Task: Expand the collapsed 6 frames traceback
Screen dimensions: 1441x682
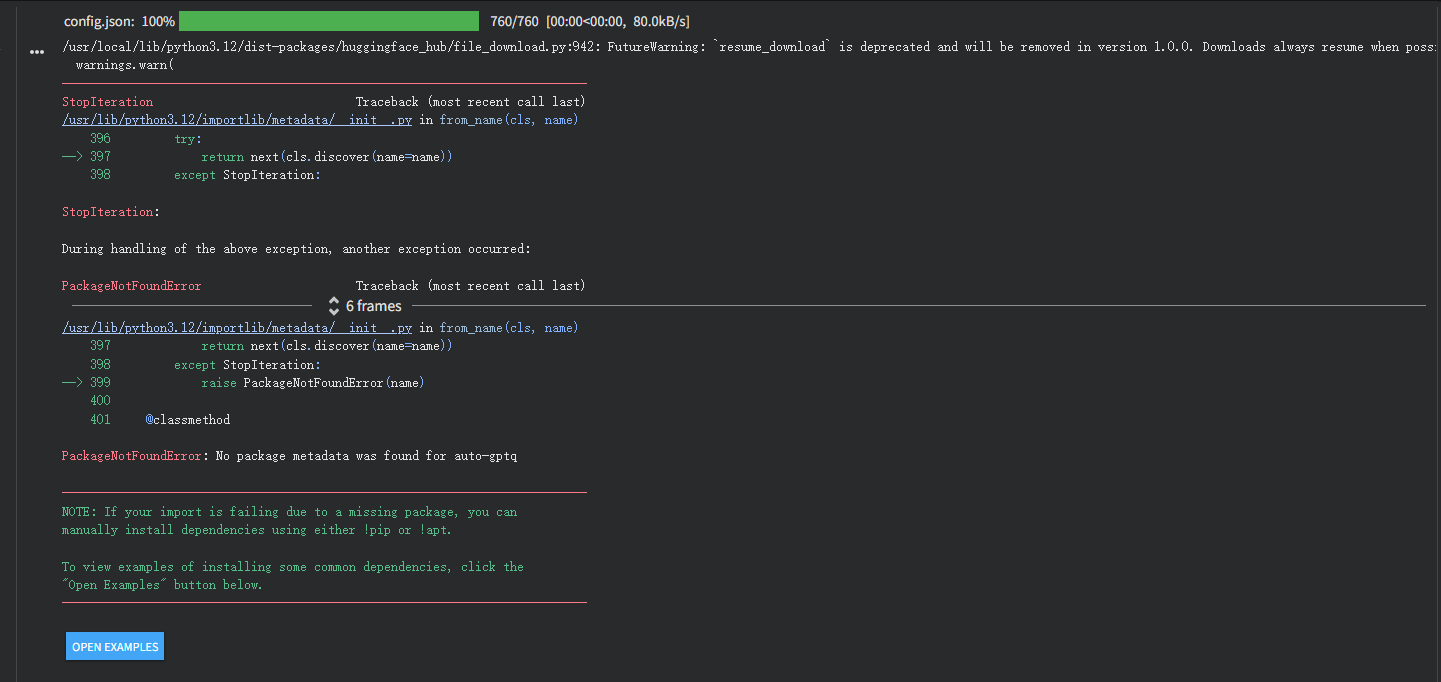Action: click(x=365, y=306)
